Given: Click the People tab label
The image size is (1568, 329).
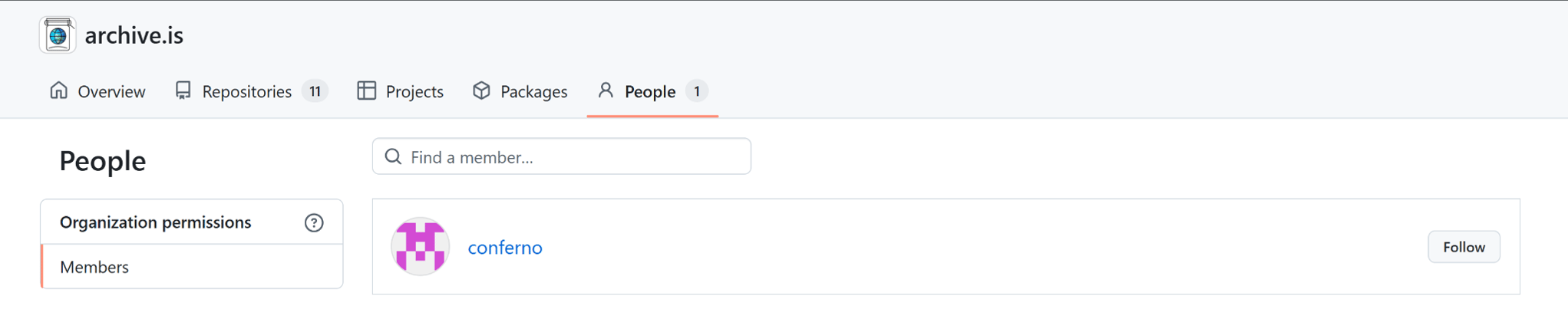Looking at the screenshot, I should tap(649, 91).
